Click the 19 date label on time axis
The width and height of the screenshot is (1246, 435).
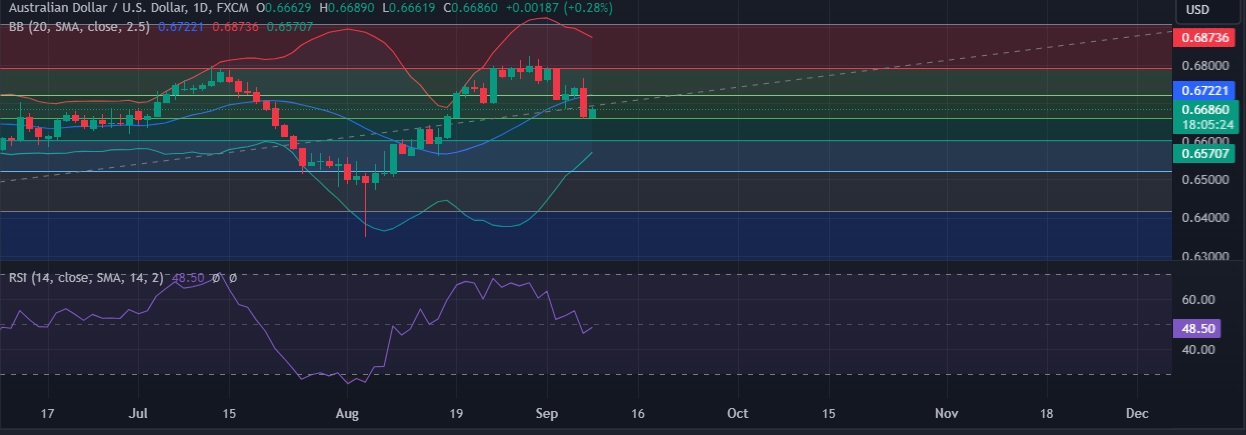pos(456,412)
